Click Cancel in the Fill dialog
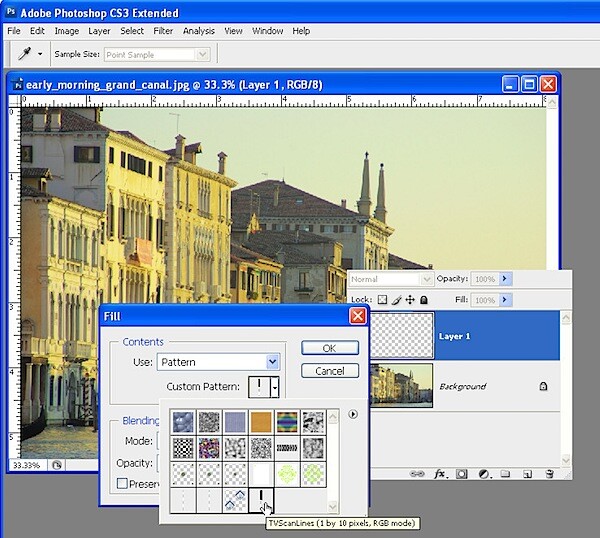The image size is (600, 538). [330, 371]
